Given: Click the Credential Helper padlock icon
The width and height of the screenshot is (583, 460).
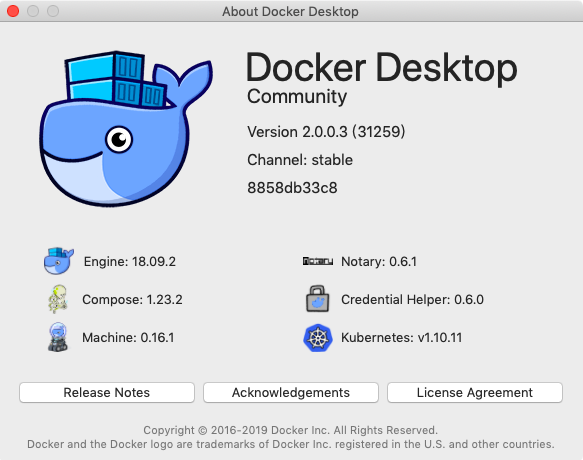Looking at the screenshot, I should 318,299.
